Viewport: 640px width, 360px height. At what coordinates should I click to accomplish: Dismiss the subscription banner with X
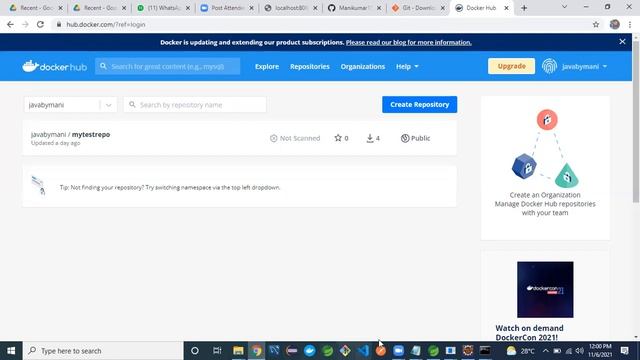[x=622, y=42]
